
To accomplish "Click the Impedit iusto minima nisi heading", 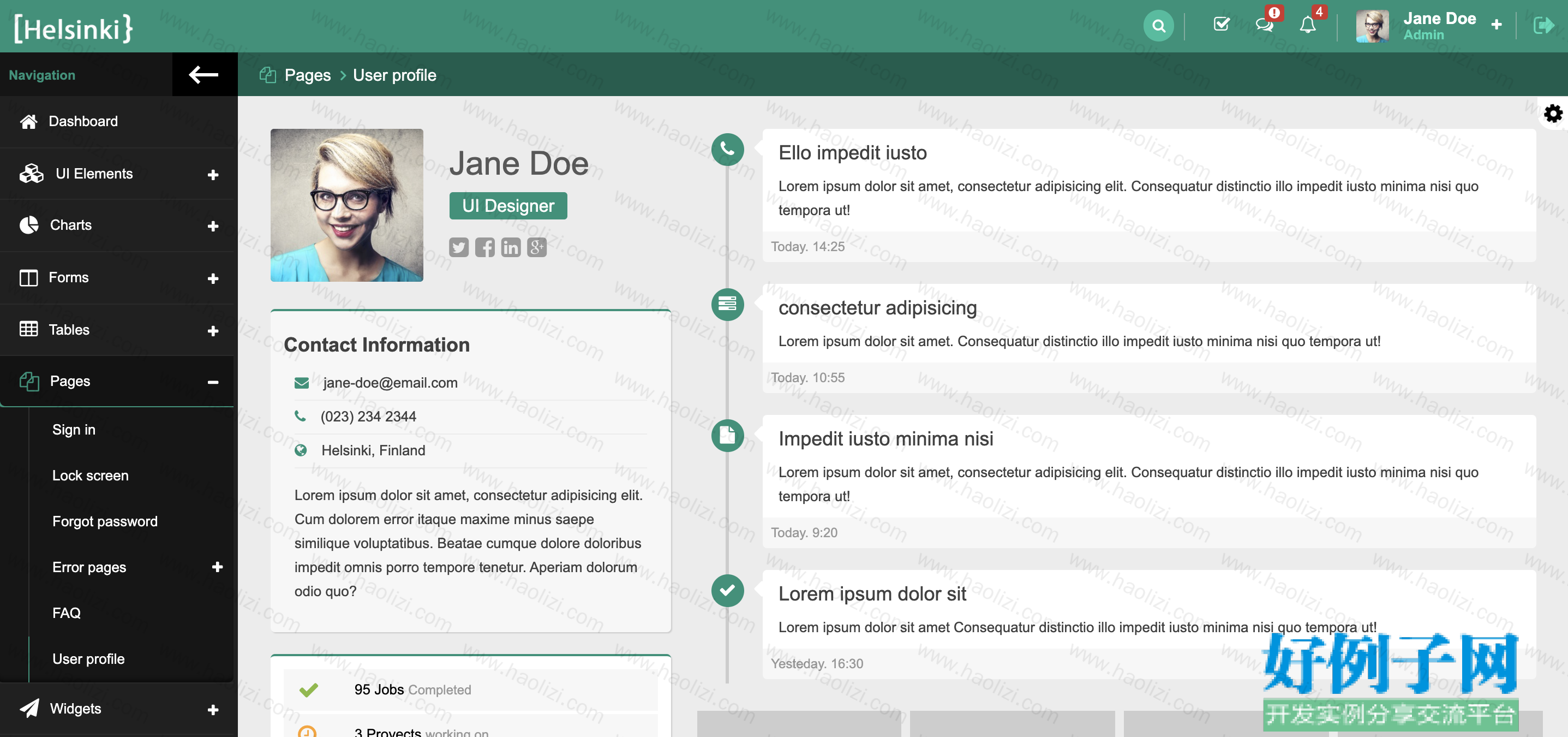I will tap(885, 438).
